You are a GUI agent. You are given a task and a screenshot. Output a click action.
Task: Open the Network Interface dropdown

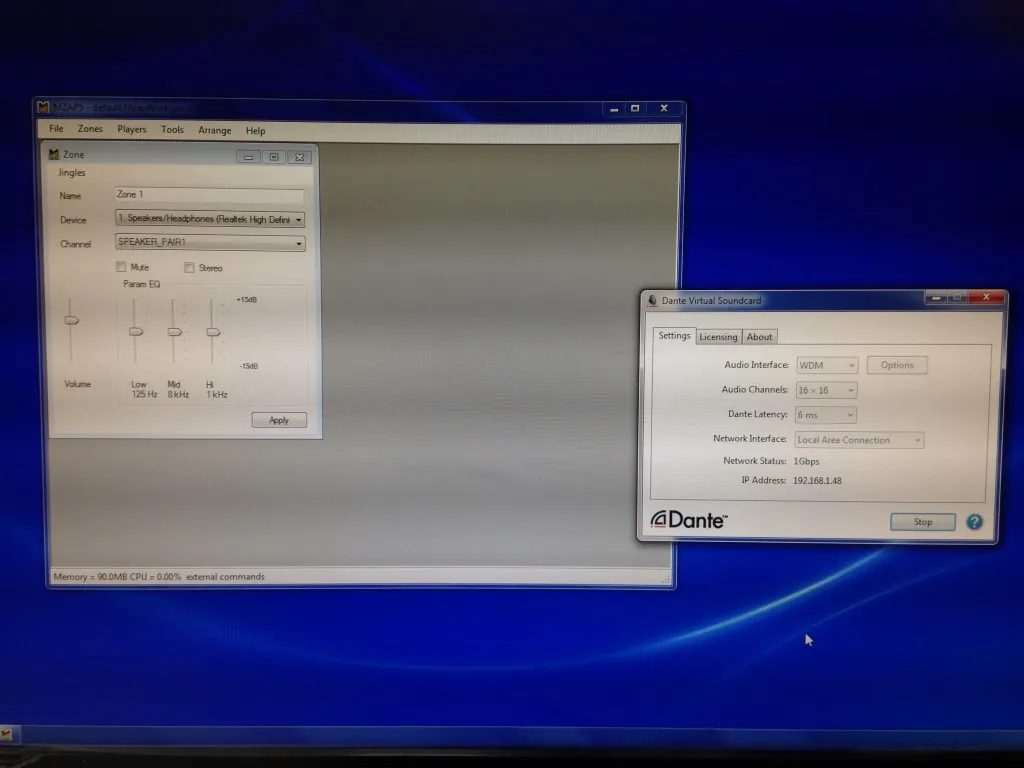859,440
